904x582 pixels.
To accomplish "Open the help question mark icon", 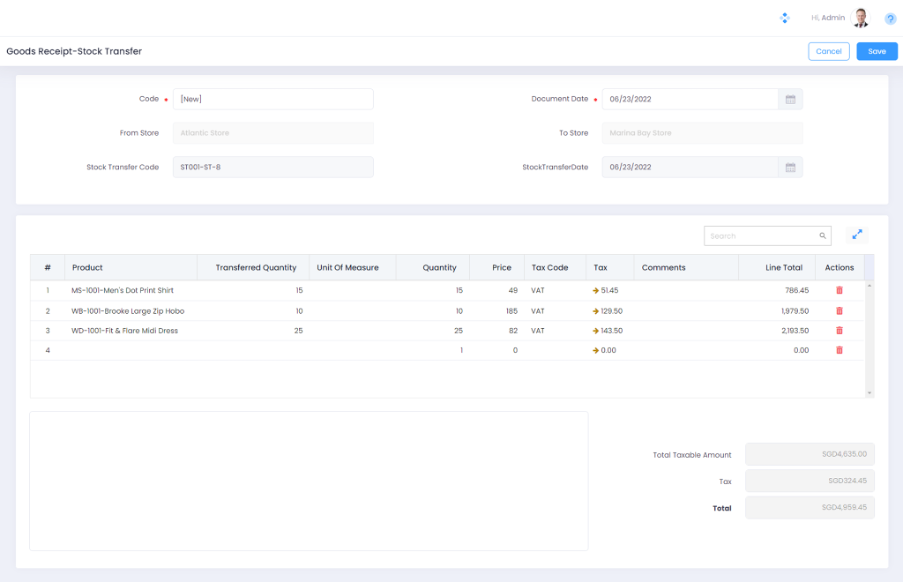I will pos(890,18).
